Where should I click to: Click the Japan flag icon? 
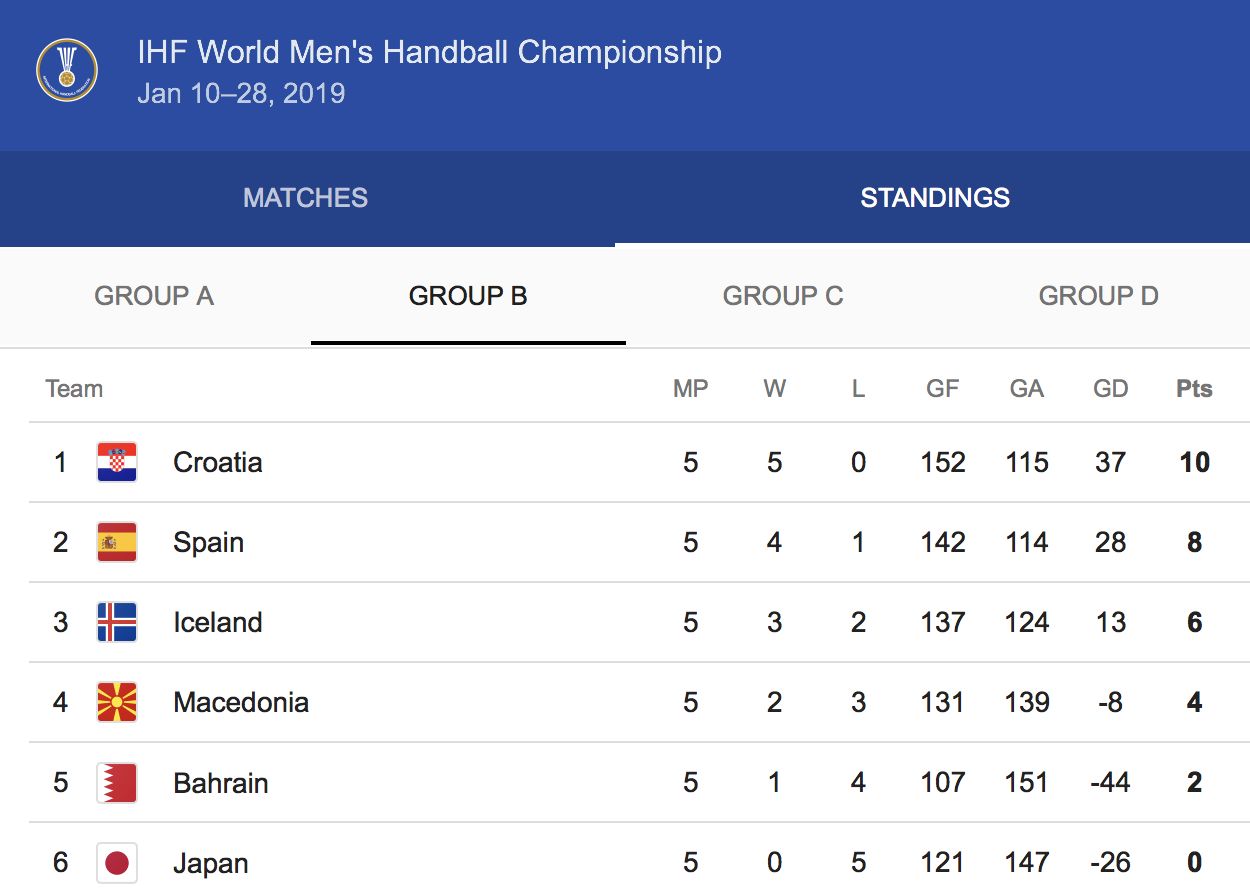(117, 863)
